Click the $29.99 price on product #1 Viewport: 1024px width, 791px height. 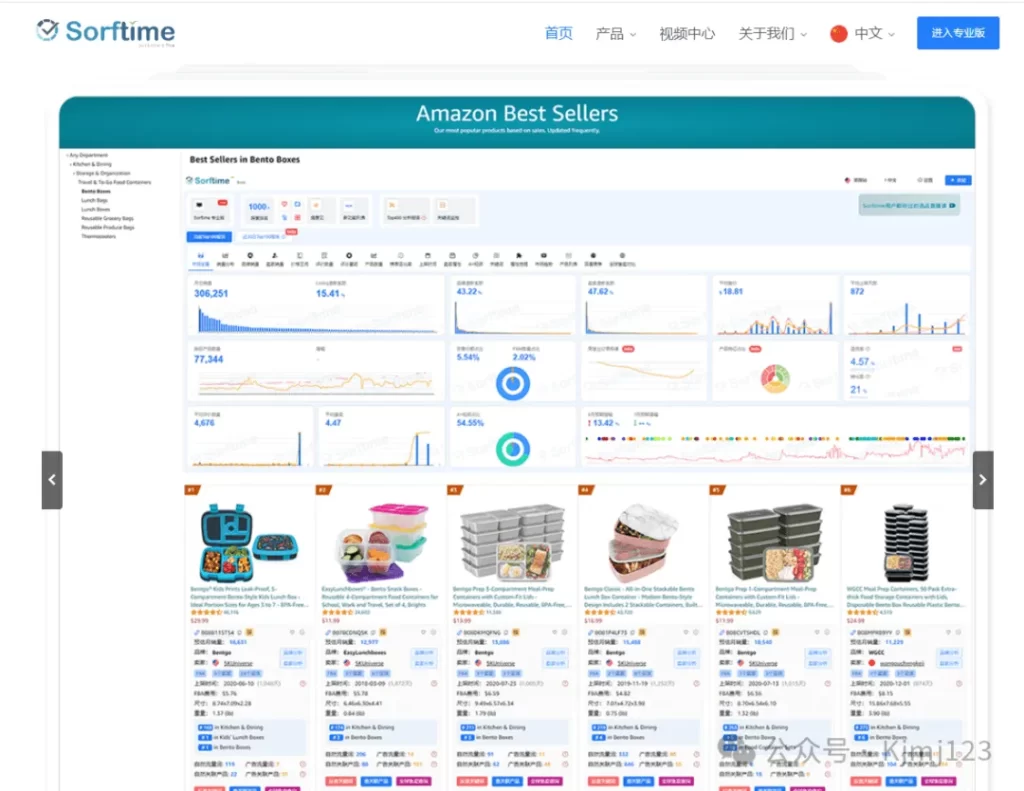(x=199, y=620)
